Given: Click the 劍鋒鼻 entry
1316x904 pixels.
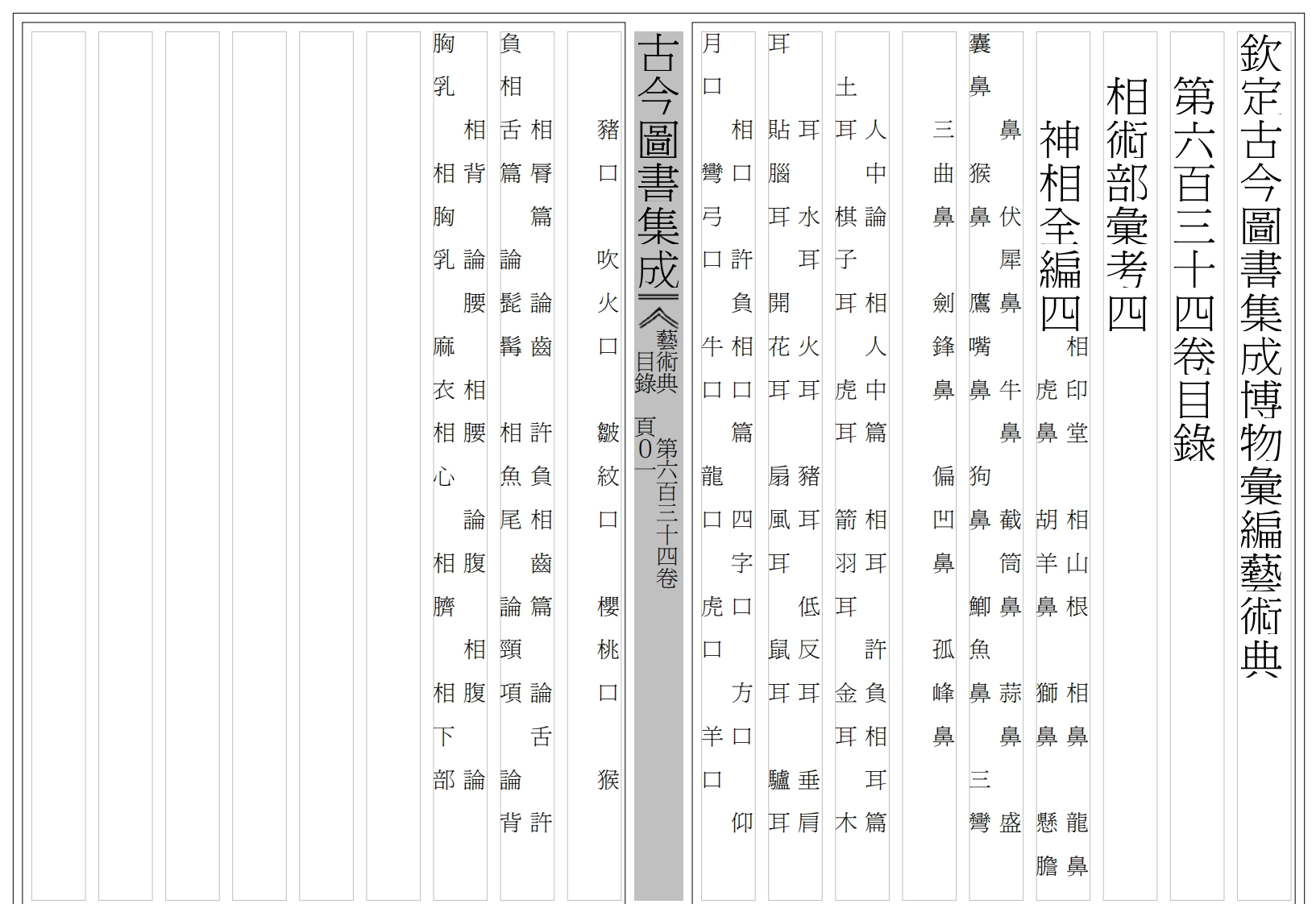Looking at the screenshot, I should [943, 346].
